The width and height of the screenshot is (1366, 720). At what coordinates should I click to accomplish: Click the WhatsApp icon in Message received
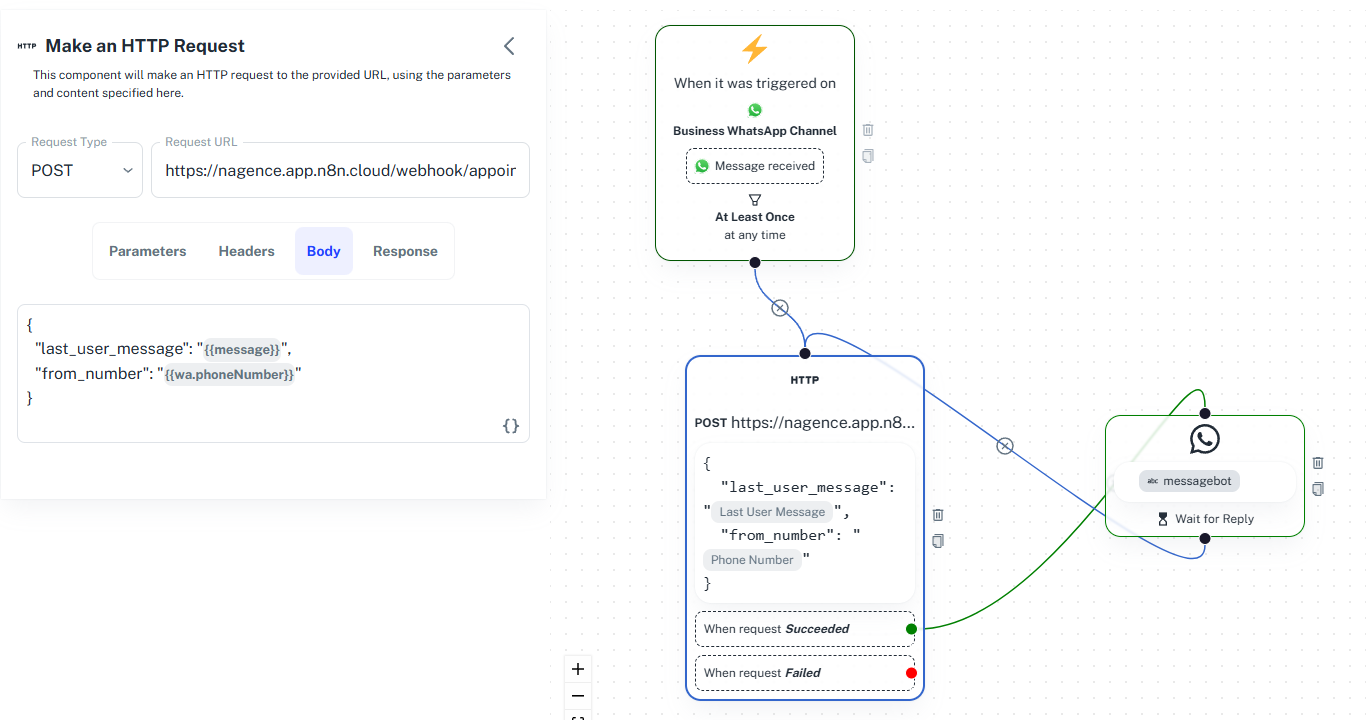coord(702,166)
